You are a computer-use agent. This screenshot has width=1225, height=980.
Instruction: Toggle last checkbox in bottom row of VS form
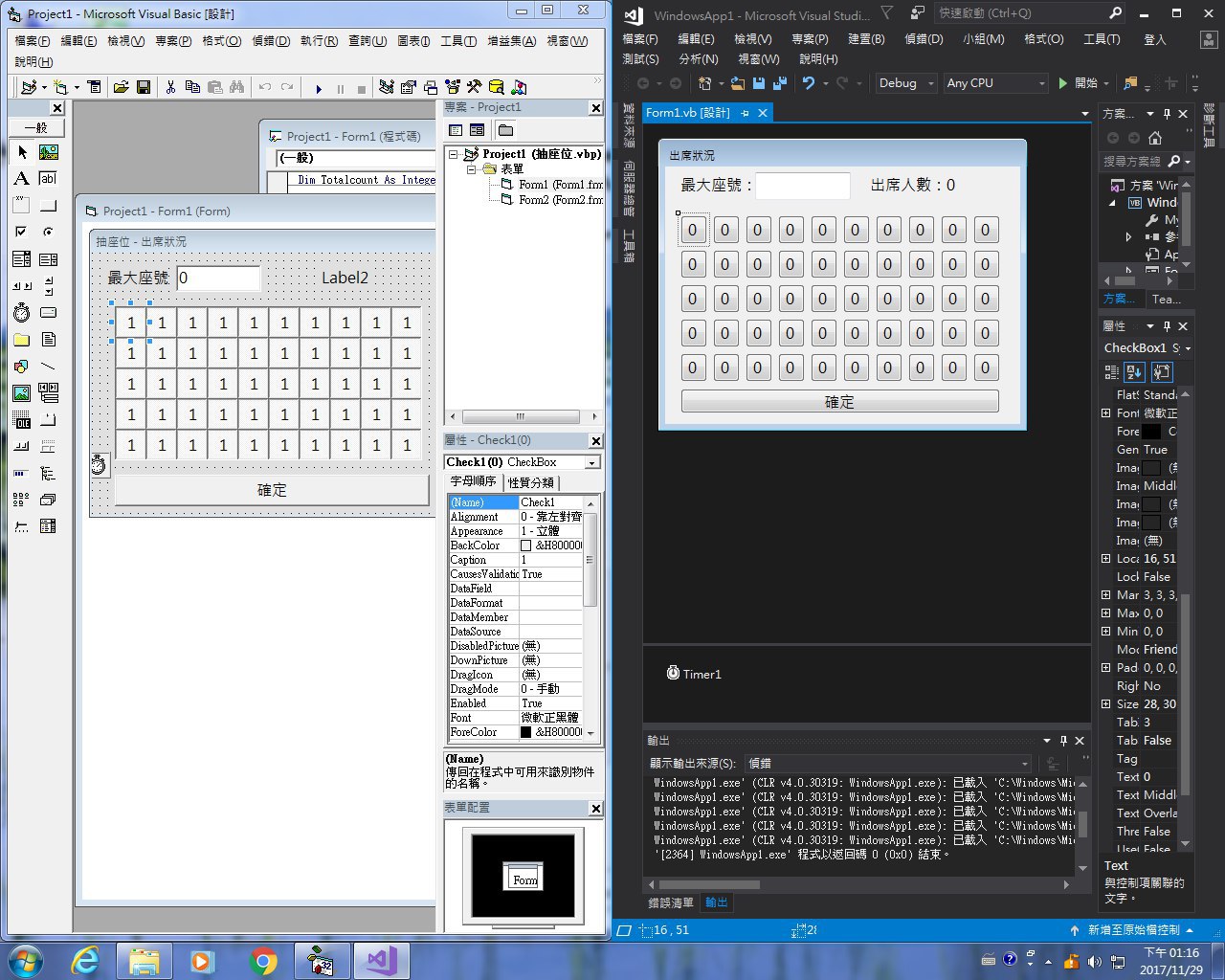[986, 367]
